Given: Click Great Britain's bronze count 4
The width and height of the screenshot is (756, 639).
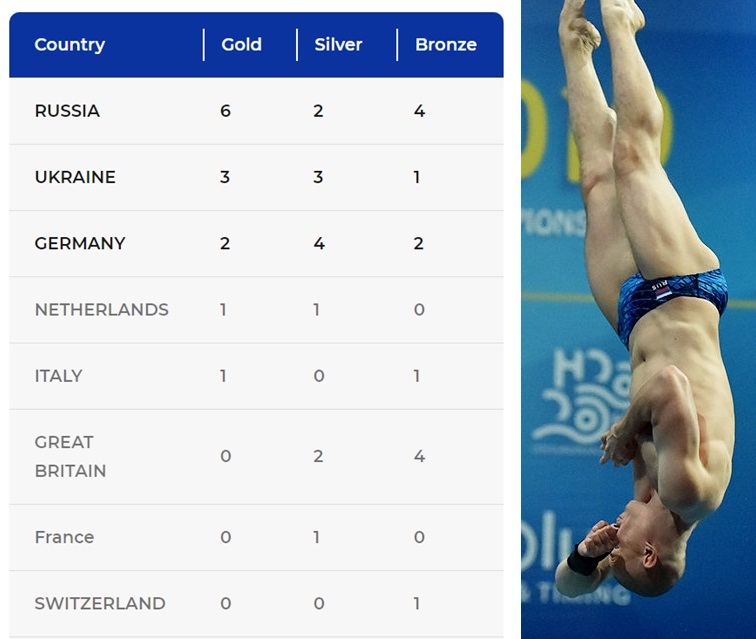Looking at the screenshot, I should pos(419,456).
